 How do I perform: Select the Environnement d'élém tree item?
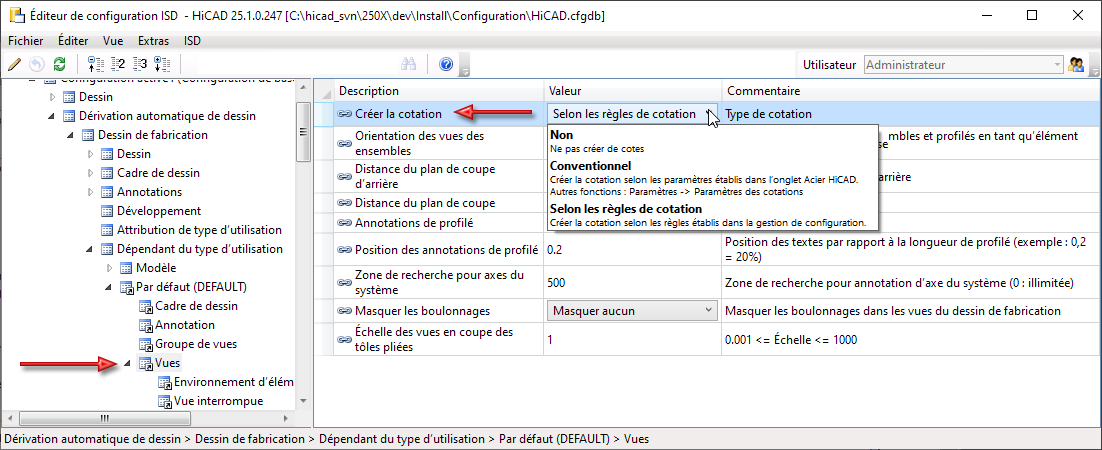[x=233, y=382]
